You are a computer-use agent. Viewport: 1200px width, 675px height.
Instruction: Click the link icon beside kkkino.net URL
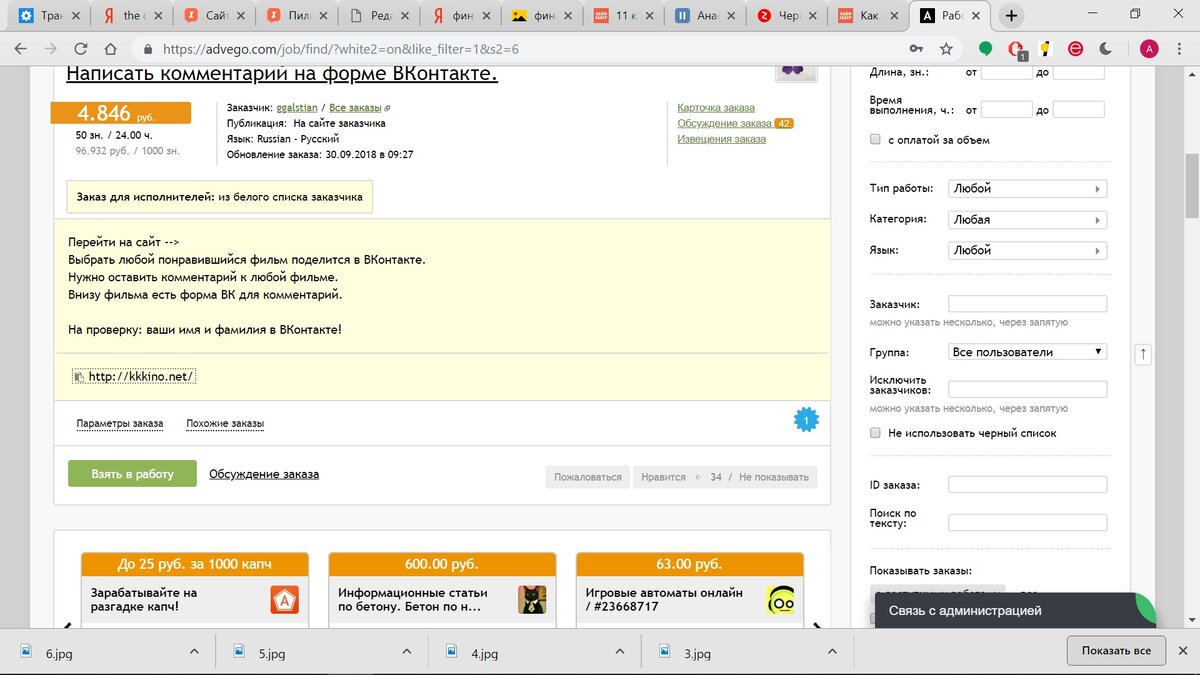point(79,377)
